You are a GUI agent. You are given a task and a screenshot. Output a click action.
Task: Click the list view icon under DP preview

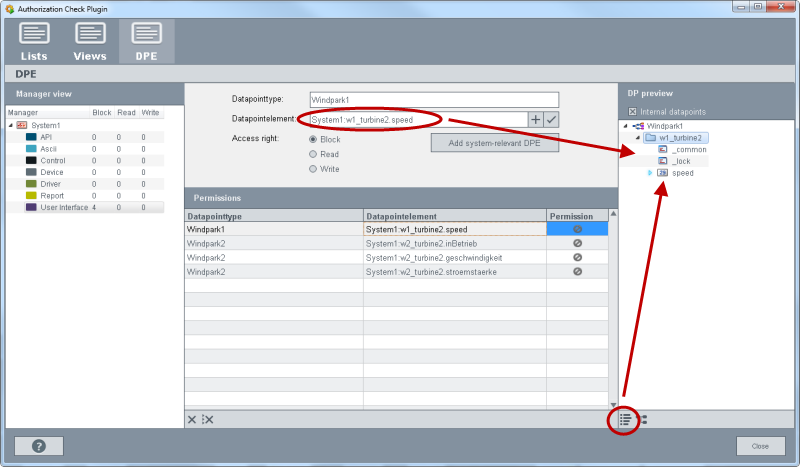click(625, 420)
